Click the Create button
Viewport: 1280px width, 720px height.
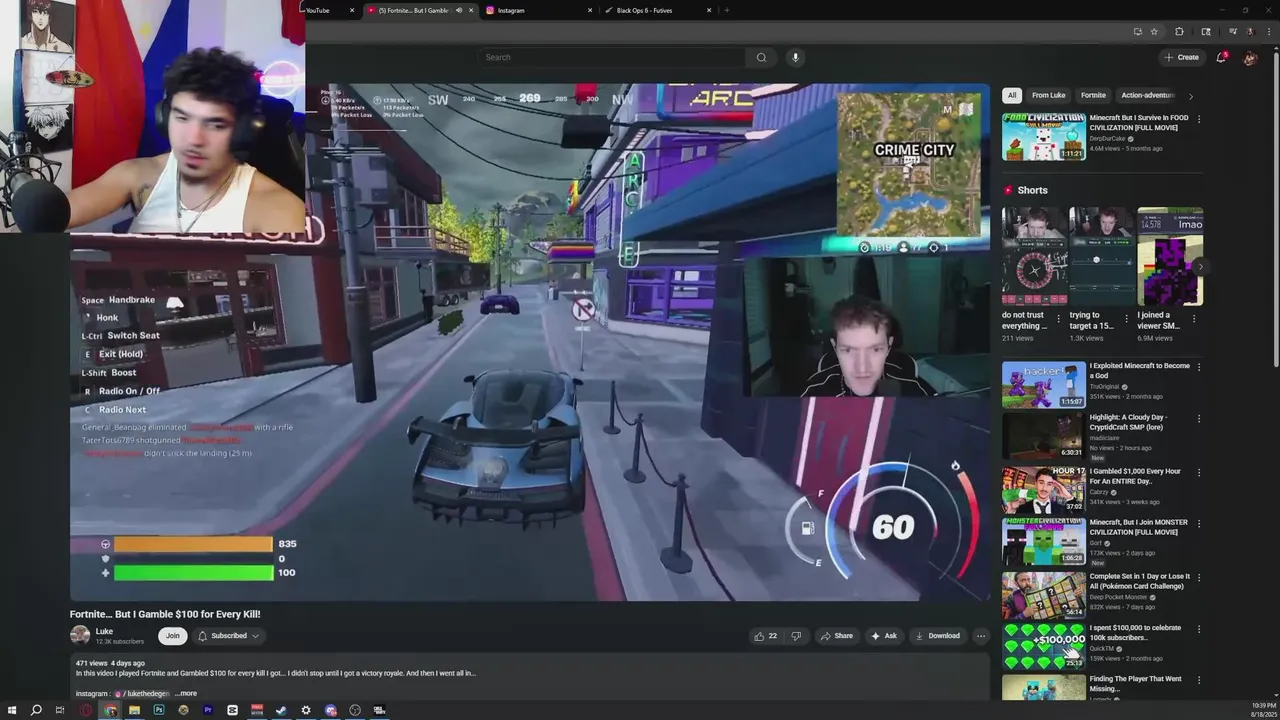pyautogui.click(x=1181, y=57)
